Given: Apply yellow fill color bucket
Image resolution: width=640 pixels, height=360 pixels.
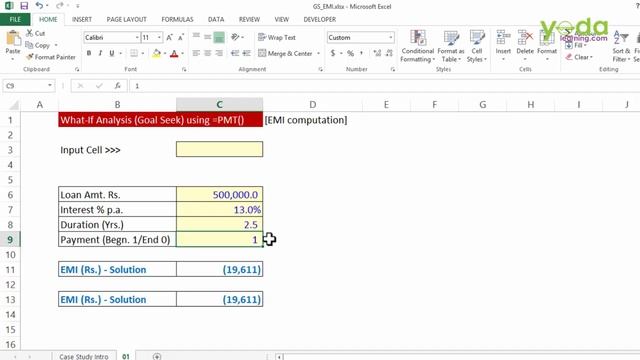Looking at the screenshot, I should point(156,53).
